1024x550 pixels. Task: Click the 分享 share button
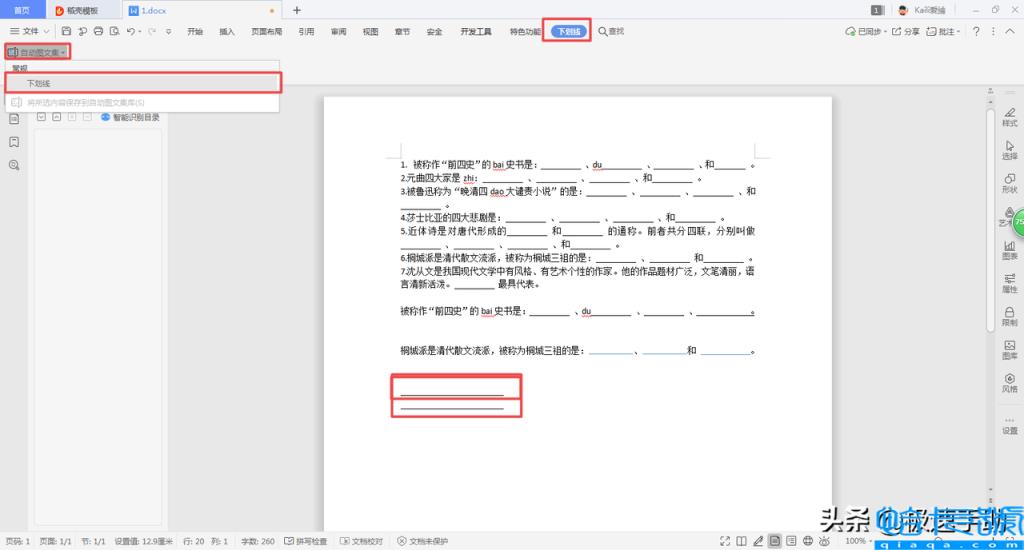click(x=906, y=31)
